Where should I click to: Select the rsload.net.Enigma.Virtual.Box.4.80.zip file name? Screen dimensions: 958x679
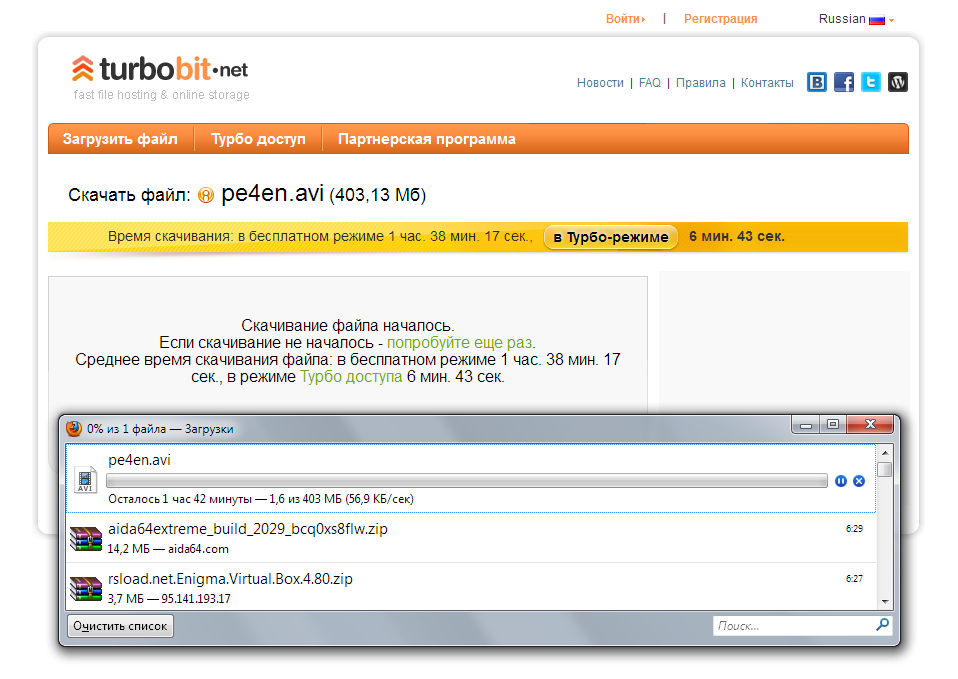230,579
